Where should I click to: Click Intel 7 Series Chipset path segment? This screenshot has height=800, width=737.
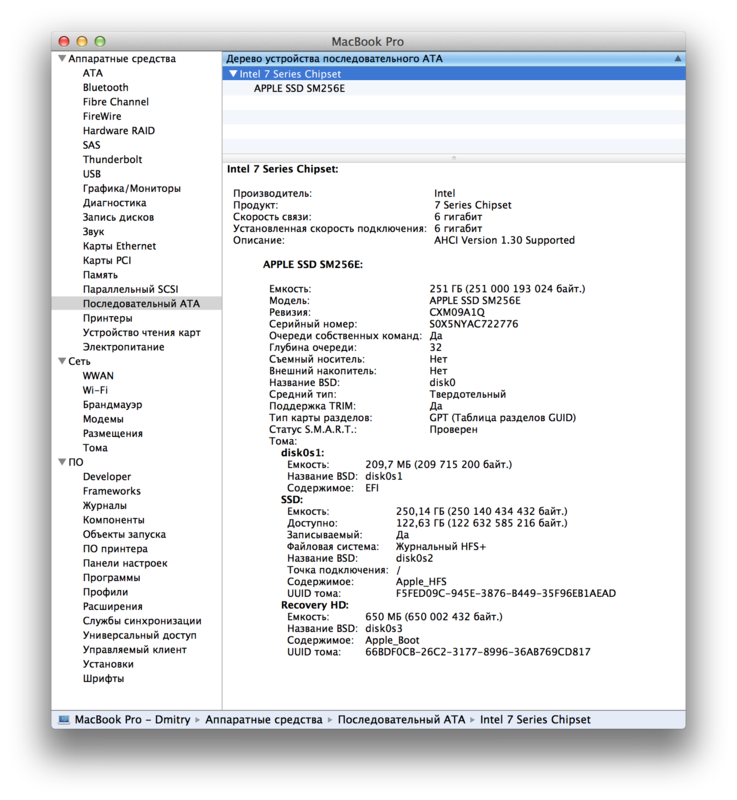[x=535, y=719]
